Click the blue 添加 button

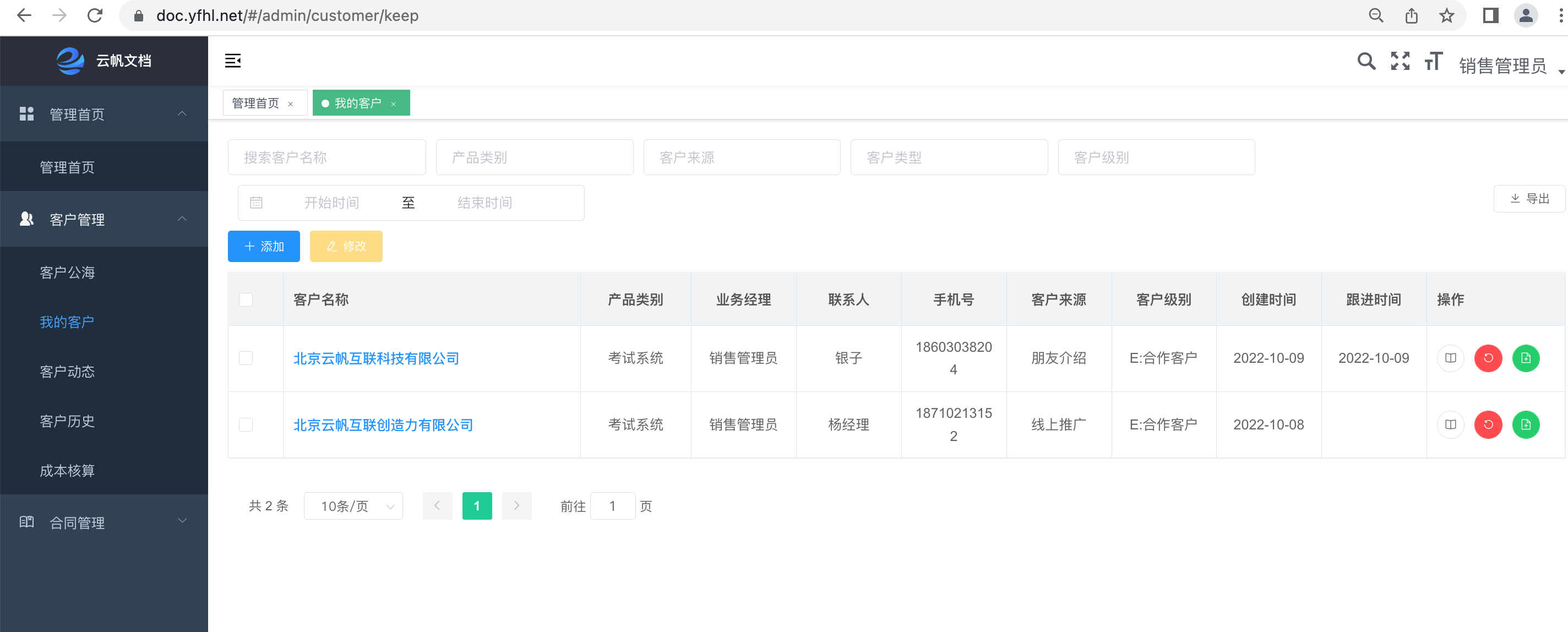pos(264,247)
